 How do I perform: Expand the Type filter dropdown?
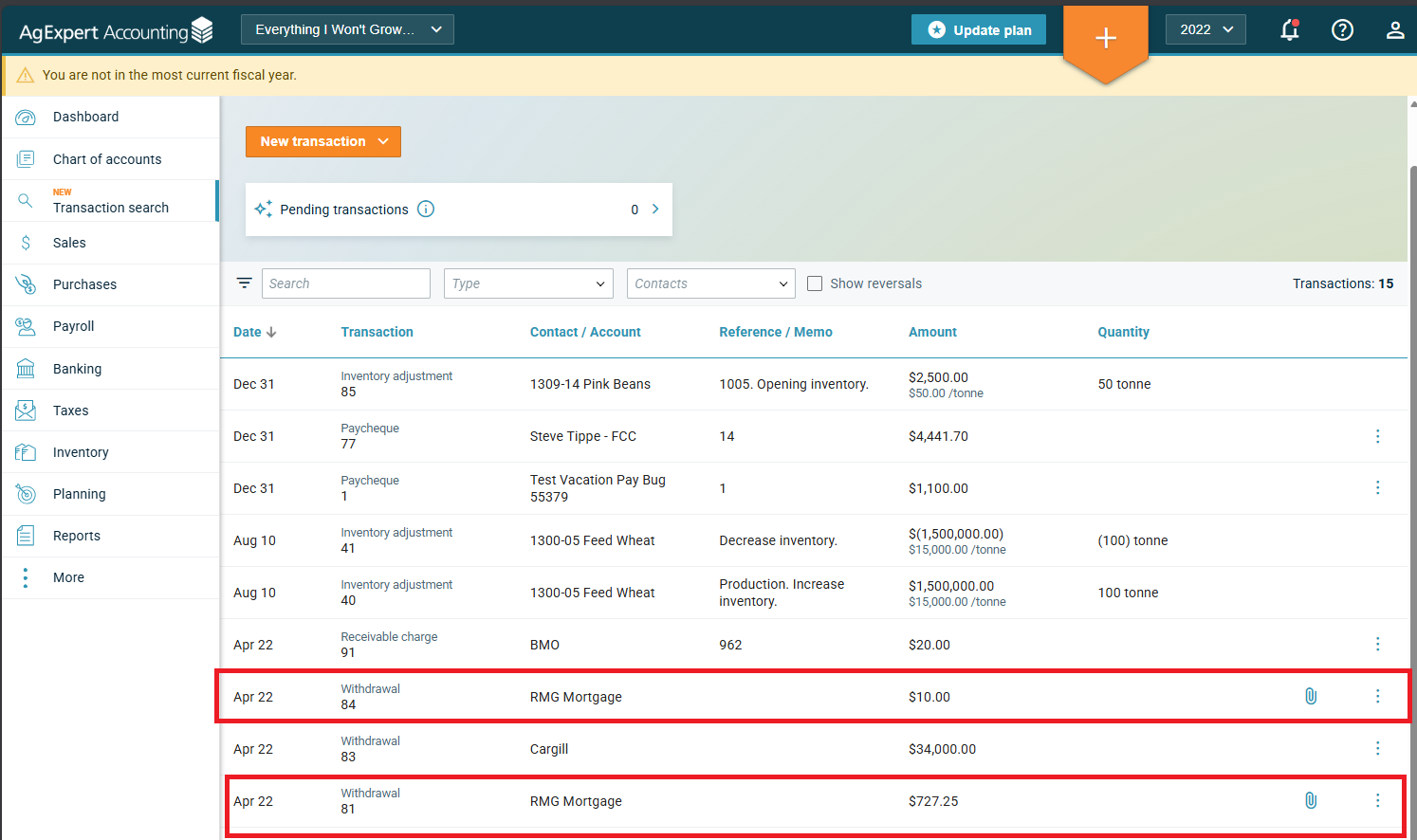point(528,283)
